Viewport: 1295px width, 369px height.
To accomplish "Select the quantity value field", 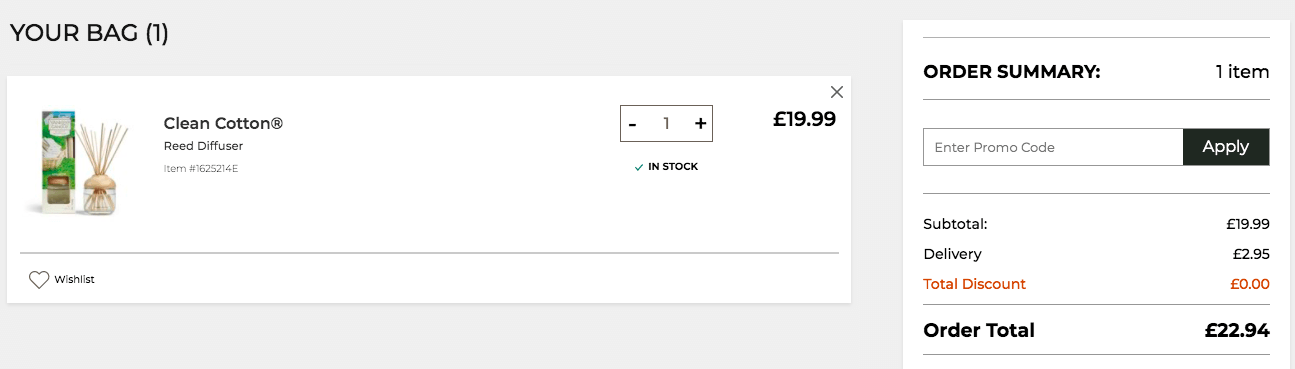I will click(x=666, y=124).
